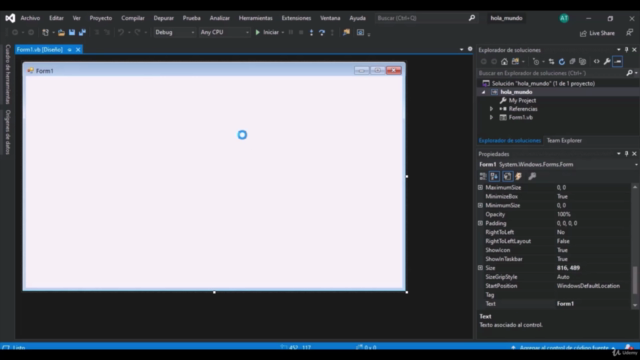Click the Step Into debugging icon
This screenshot has width=640, height=360.
point(311,32)
